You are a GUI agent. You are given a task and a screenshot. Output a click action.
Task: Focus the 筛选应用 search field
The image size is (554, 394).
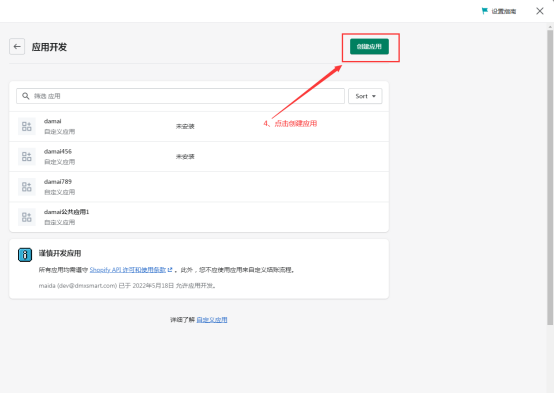pos(180,96)
